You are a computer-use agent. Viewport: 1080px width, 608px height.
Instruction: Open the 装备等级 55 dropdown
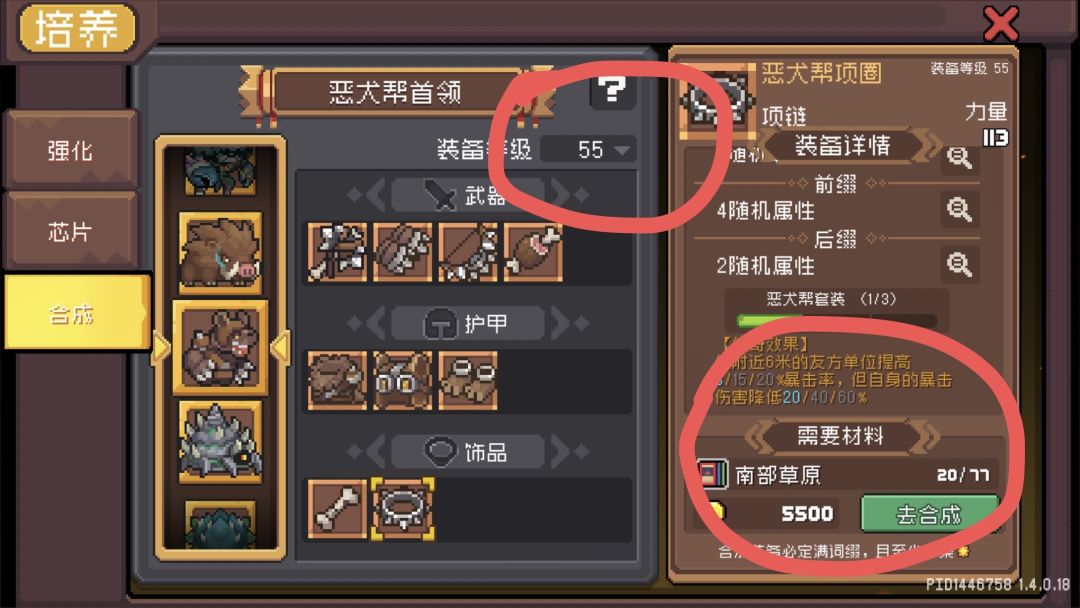(x=588, y=149)
